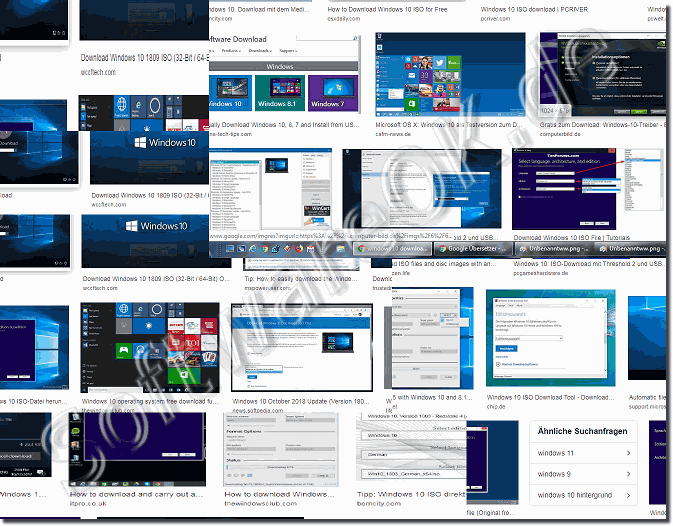Open the itpro.co.uk source link
The width and height of the screenshot is (673, 526).
(x=88, y=504)
